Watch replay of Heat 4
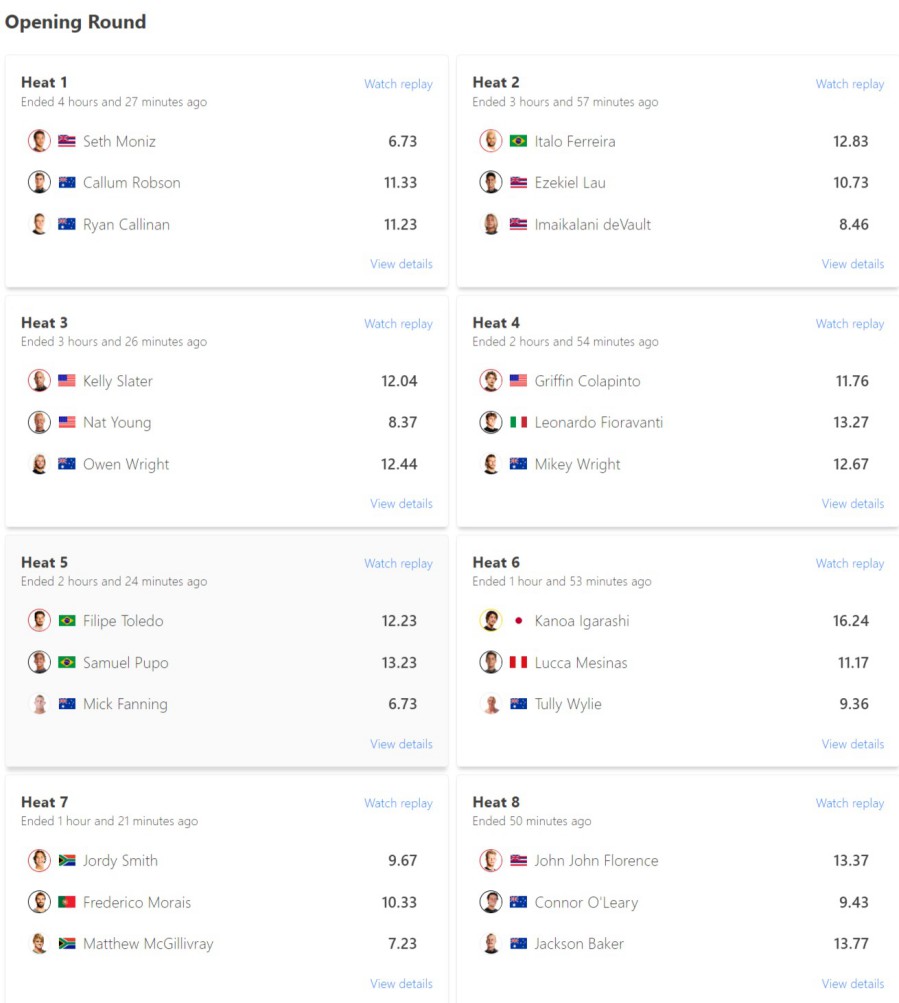 point(849,324)
